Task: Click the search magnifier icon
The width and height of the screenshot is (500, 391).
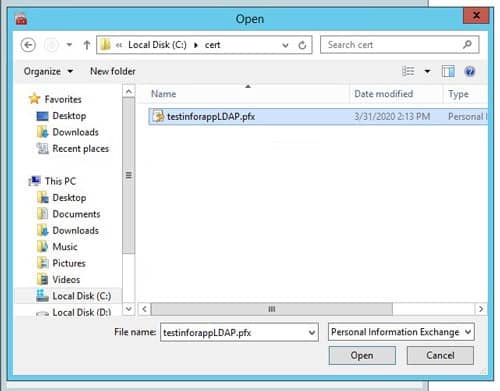Action: [468, 44]
